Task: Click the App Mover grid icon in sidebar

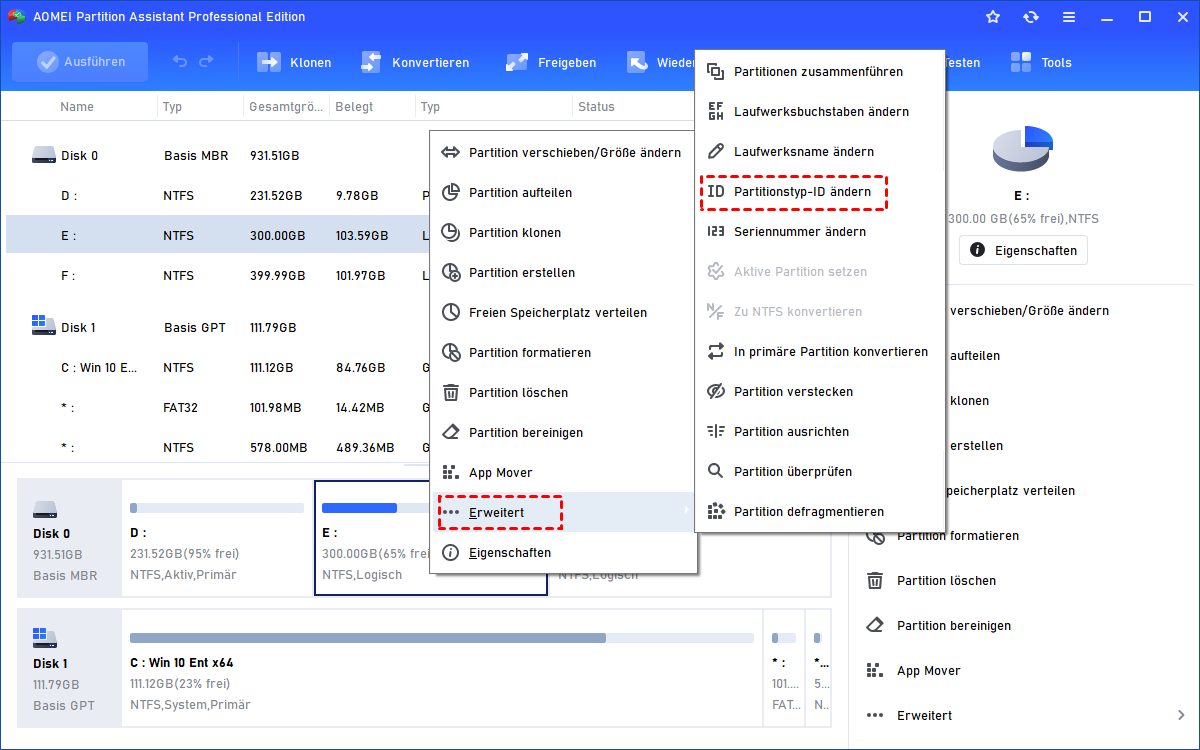Action: 875,671
